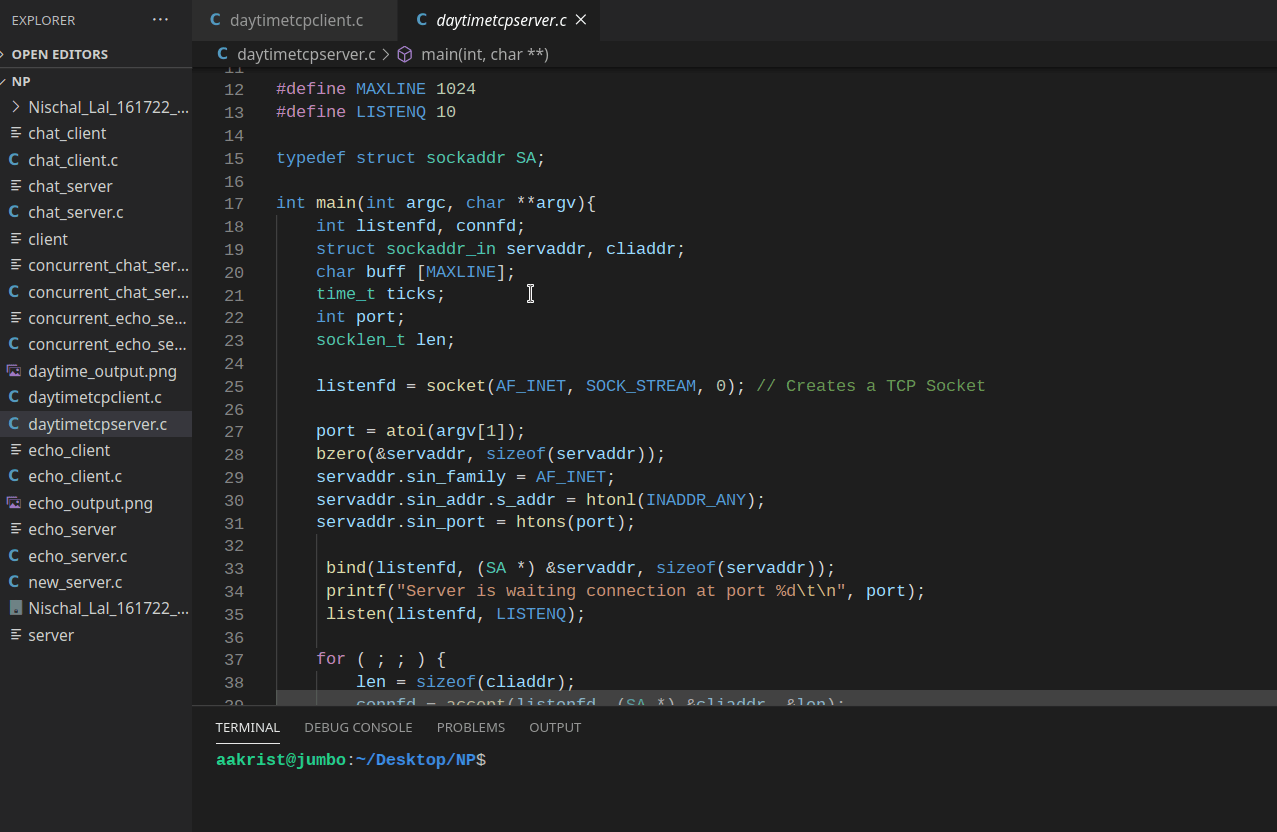Image resolution: width=1277 pixels, height=832 pixels.
Task: Click the C icon beside chat_client.c
Action: [x=14, y=160]
